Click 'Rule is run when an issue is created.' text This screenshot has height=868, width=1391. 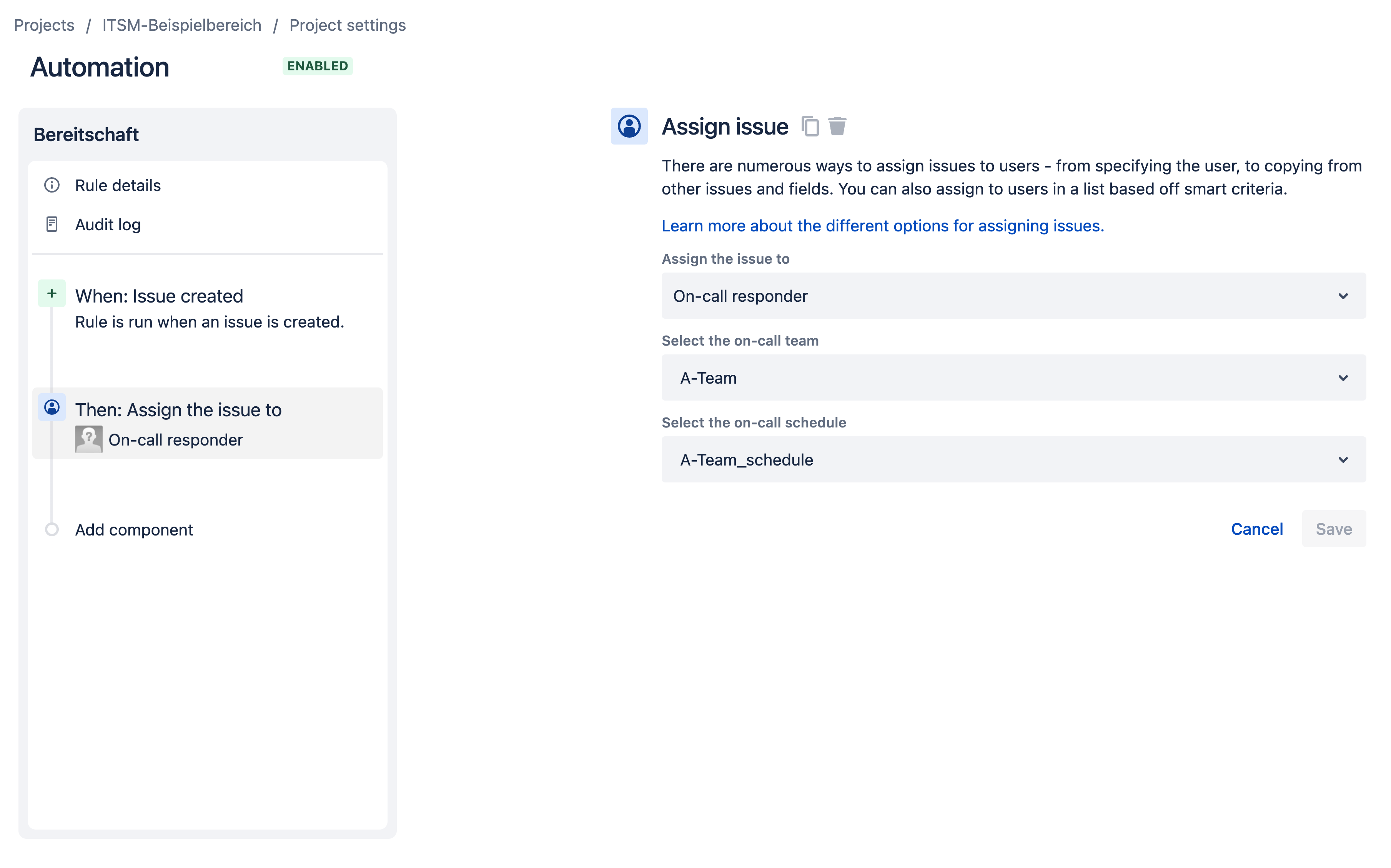[210, 322]
